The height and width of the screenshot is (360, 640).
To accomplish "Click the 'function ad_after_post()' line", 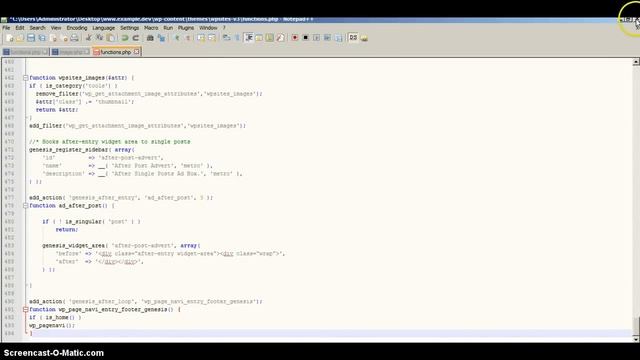I will [71, 206].
